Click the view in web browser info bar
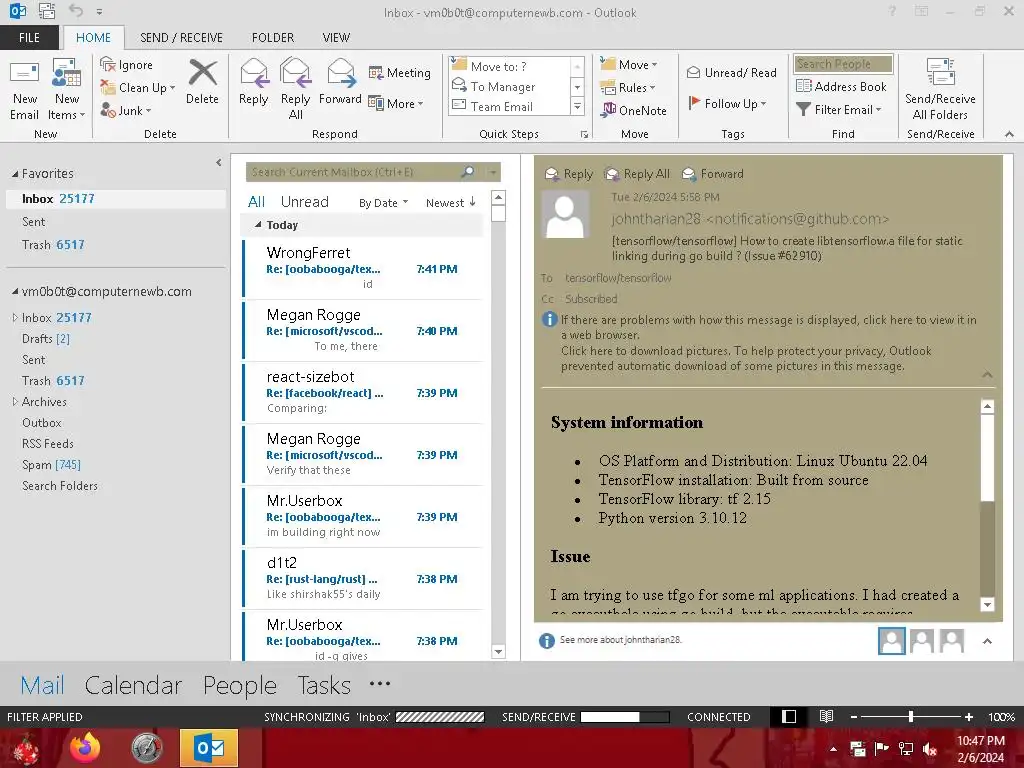 coord(768,327)
